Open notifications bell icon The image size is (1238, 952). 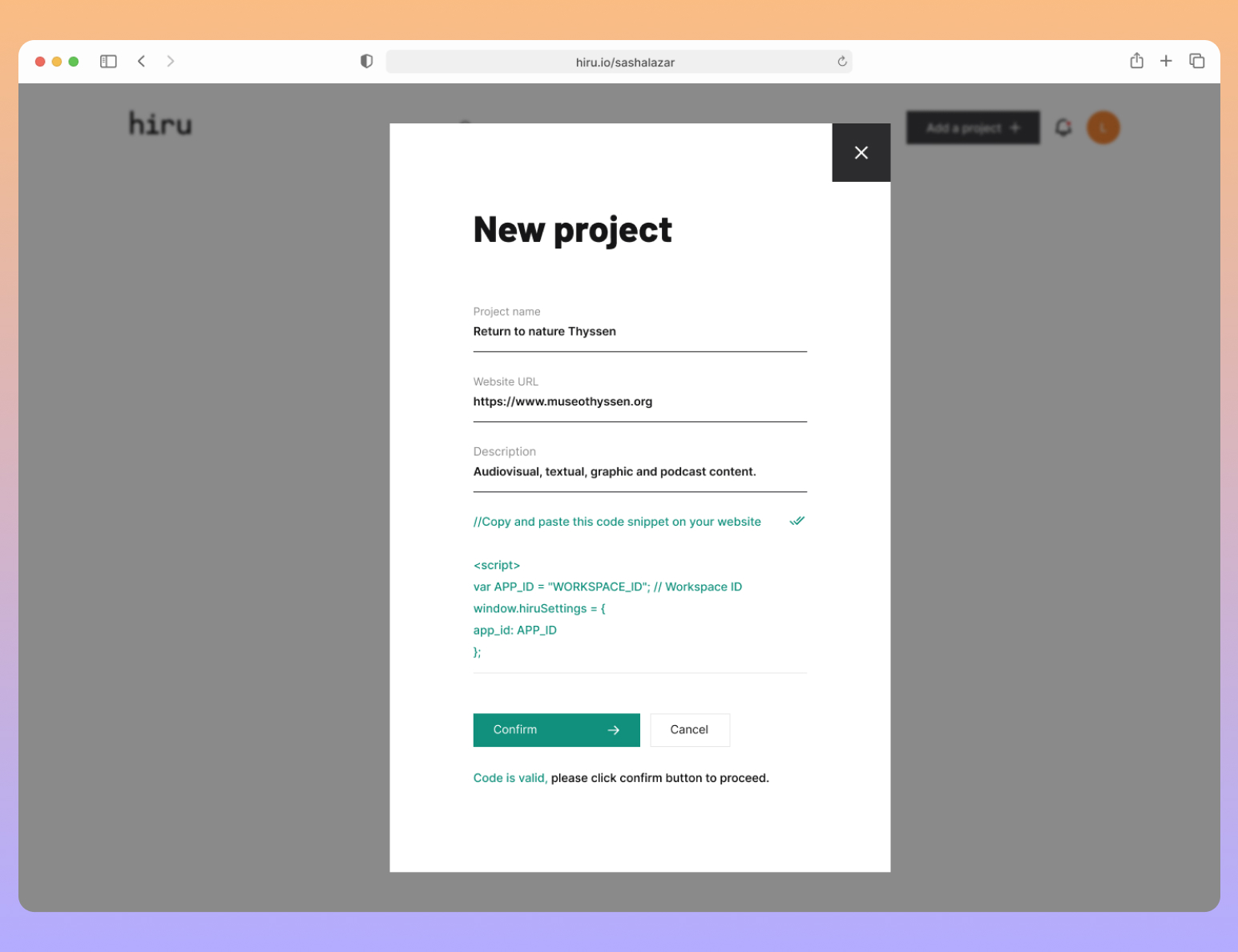click(1063, 127)
